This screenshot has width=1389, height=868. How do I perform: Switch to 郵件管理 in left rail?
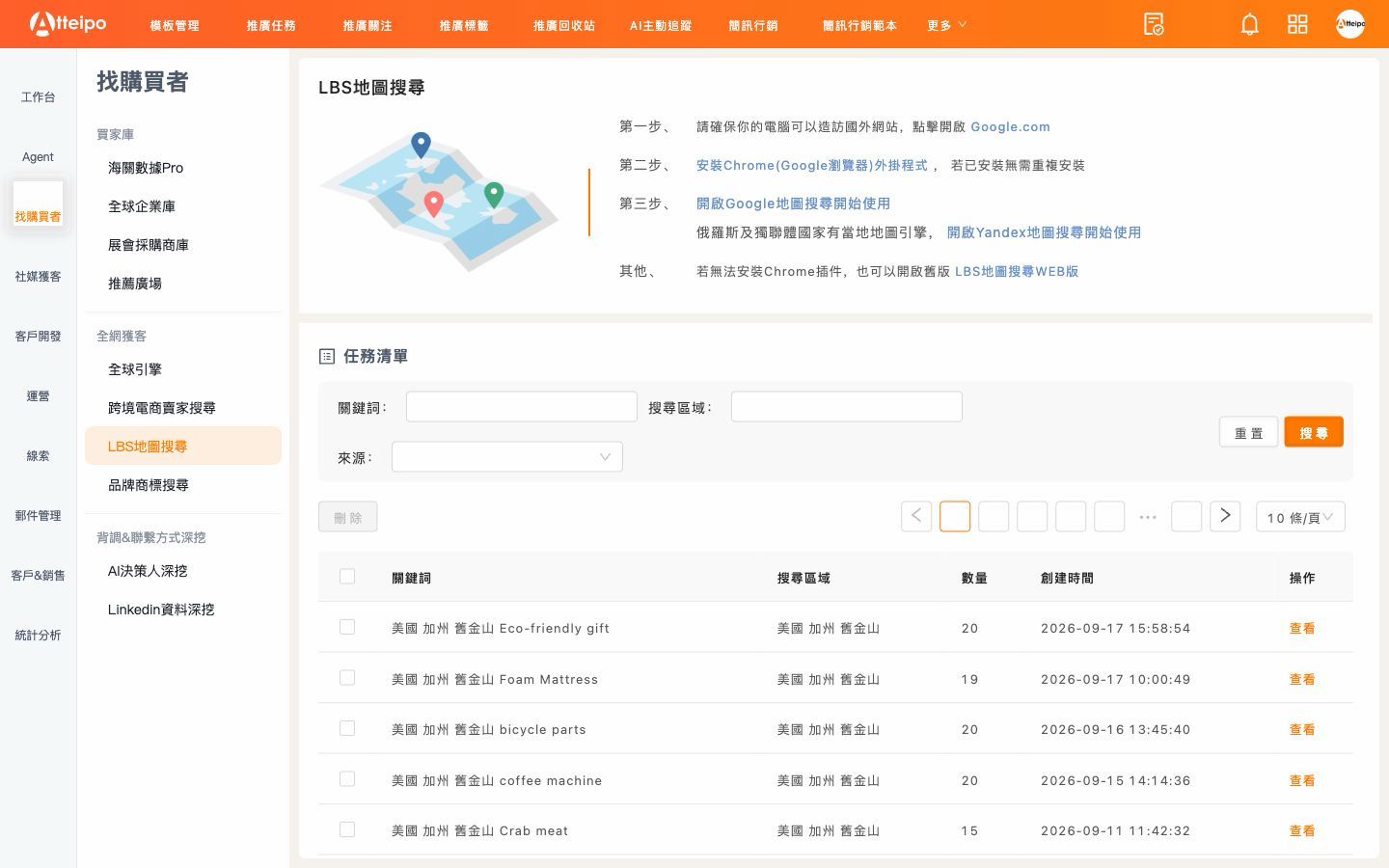pyautogui.click(x=39, y=516)
